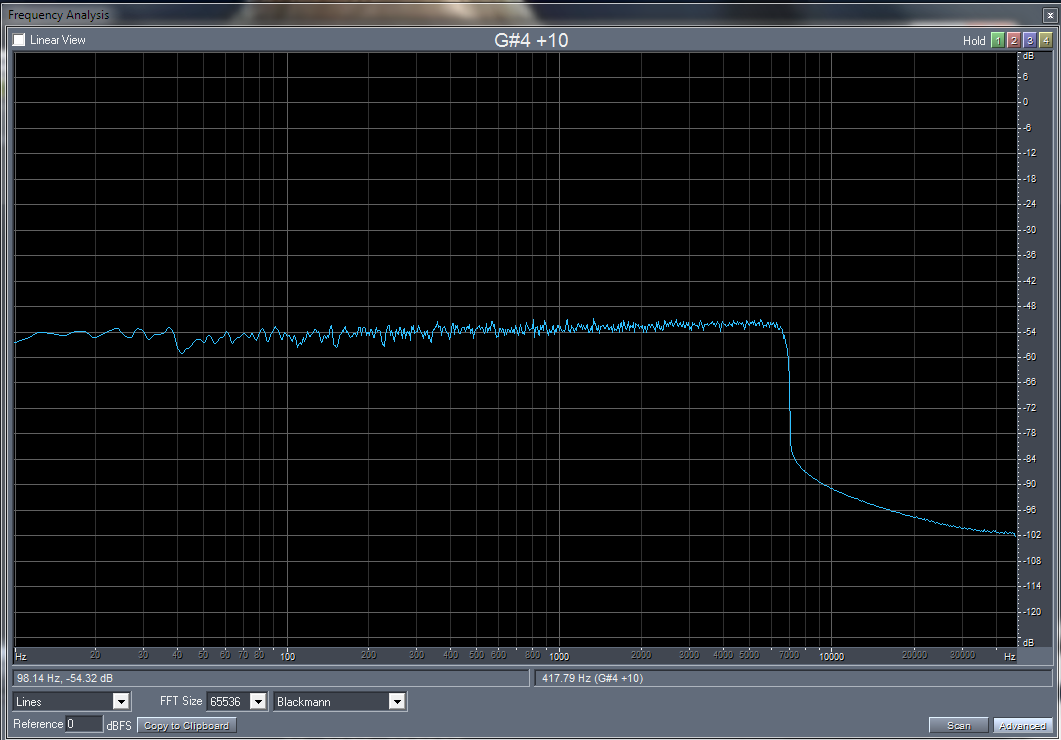The image size is (1061, 740).
Task: Click the Advanced button
Action: (1022, 725)
